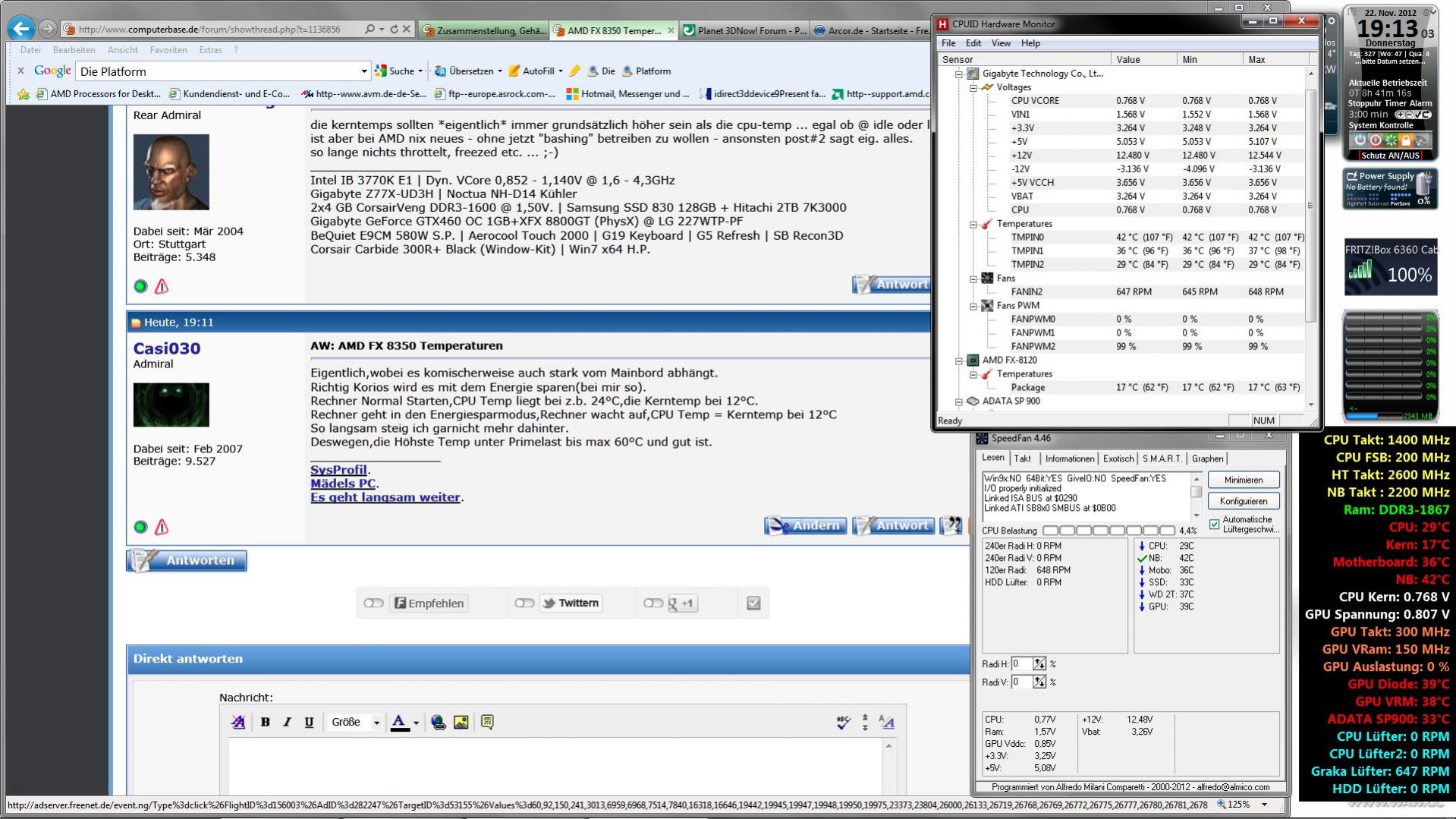The image size is (1456, 819).
Task: Click the Ändern button on Casi030's post
Action: click(805, 525)
